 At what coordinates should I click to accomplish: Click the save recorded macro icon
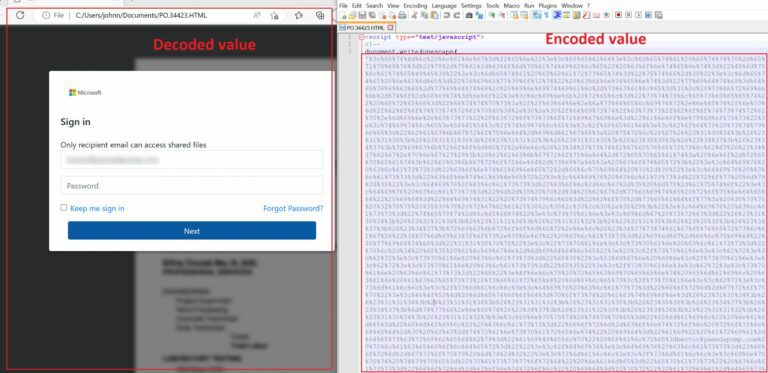659,16
